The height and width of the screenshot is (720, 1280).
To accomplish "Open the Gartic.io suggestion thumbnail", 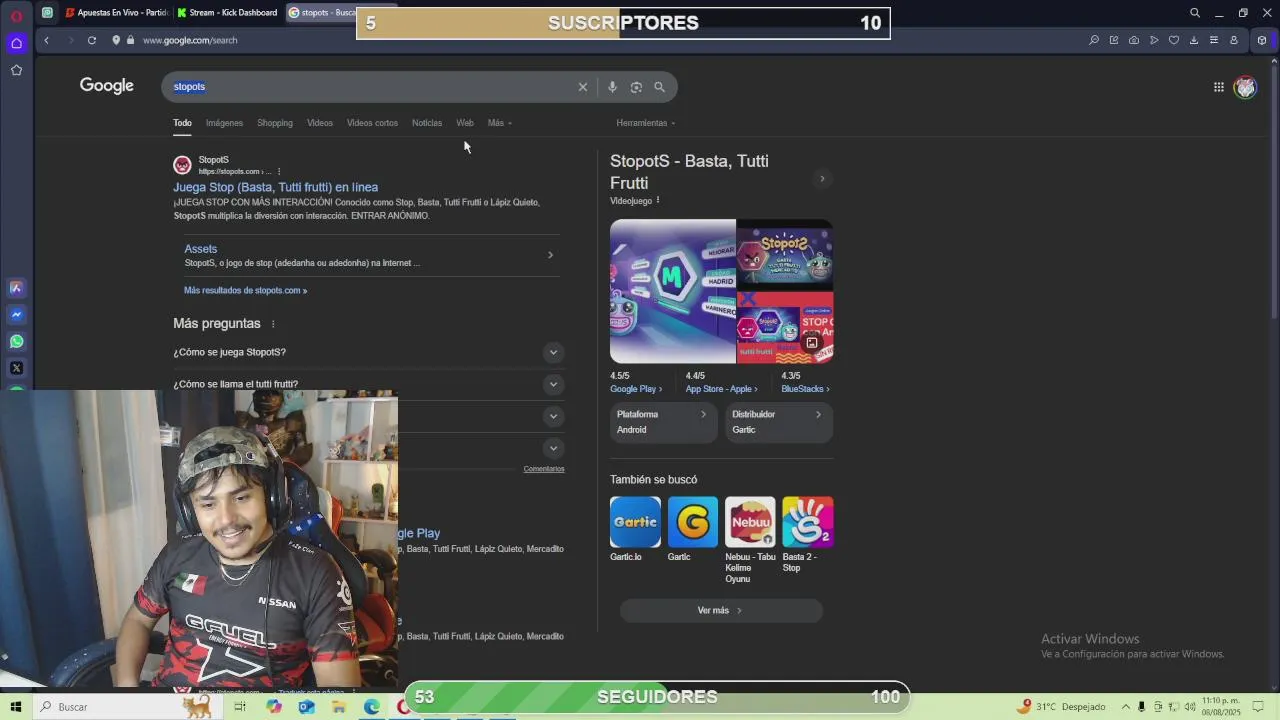I will coord(635,522).
